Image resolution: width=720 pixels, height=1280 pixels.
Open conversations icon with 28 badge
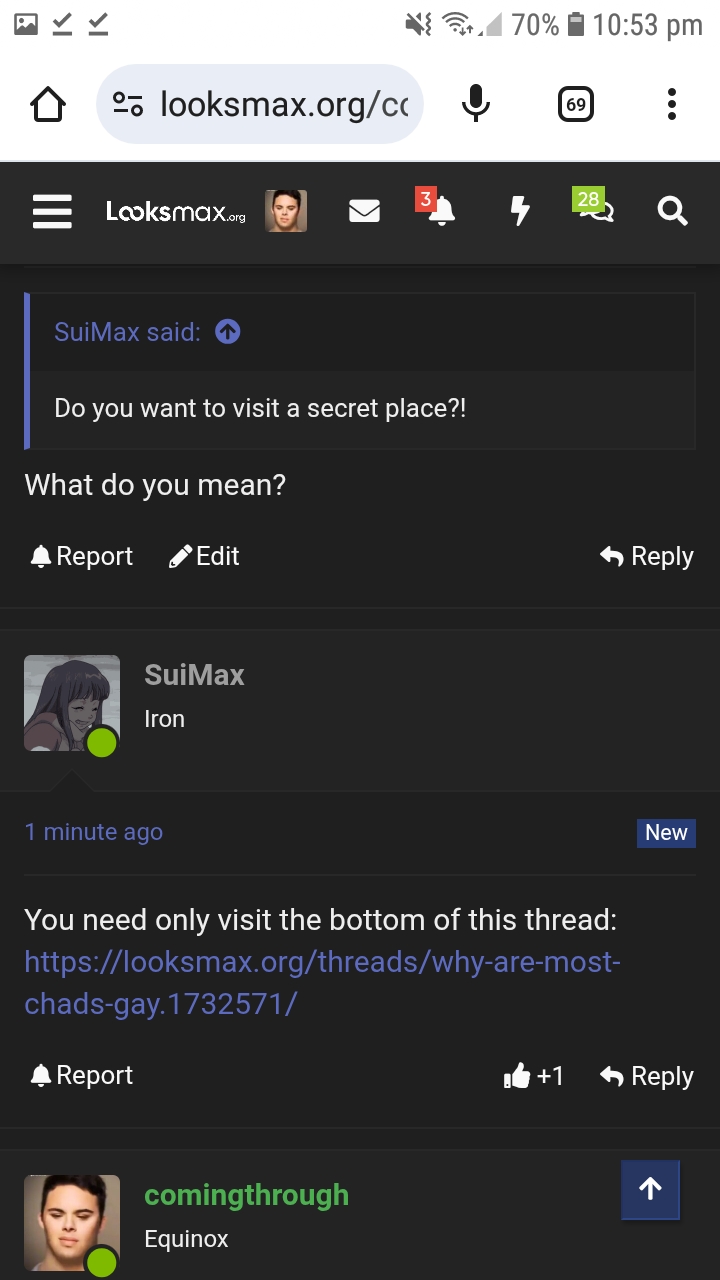pos(596,210)
